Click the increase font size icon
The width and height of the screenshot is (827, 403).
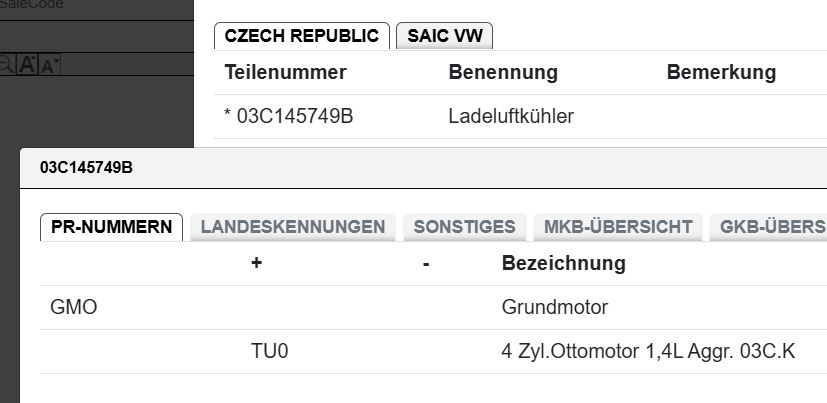point(29,65)
